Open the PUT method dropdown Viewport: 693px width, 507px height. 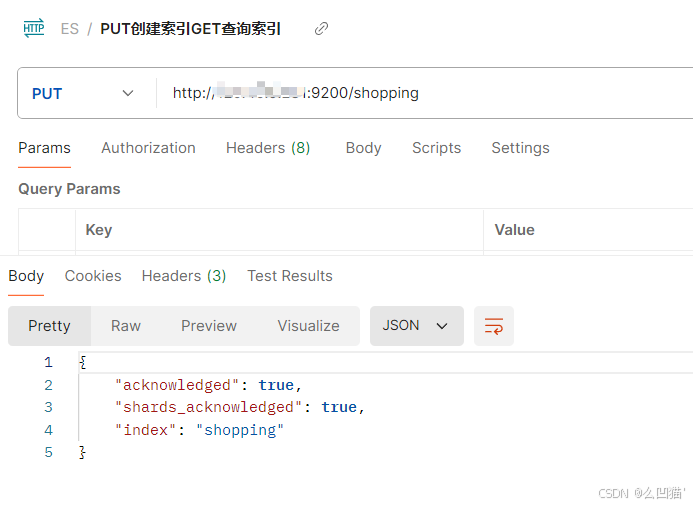coord(84,93)
